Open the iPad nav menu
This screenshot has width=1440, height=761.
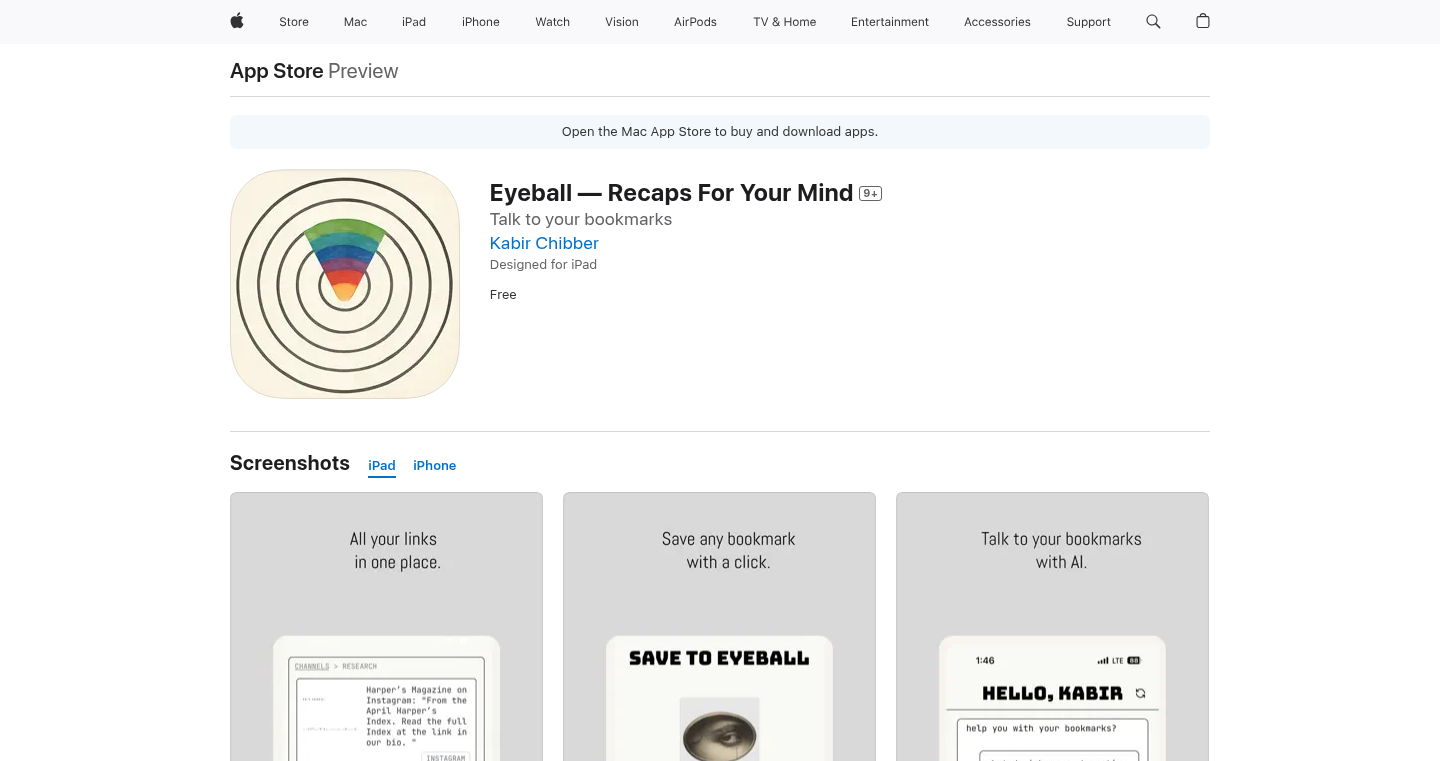point(414,22)
